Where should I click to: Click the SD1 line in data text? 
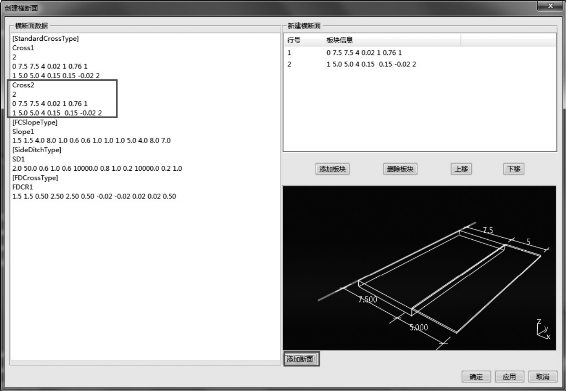pos(18,159)
